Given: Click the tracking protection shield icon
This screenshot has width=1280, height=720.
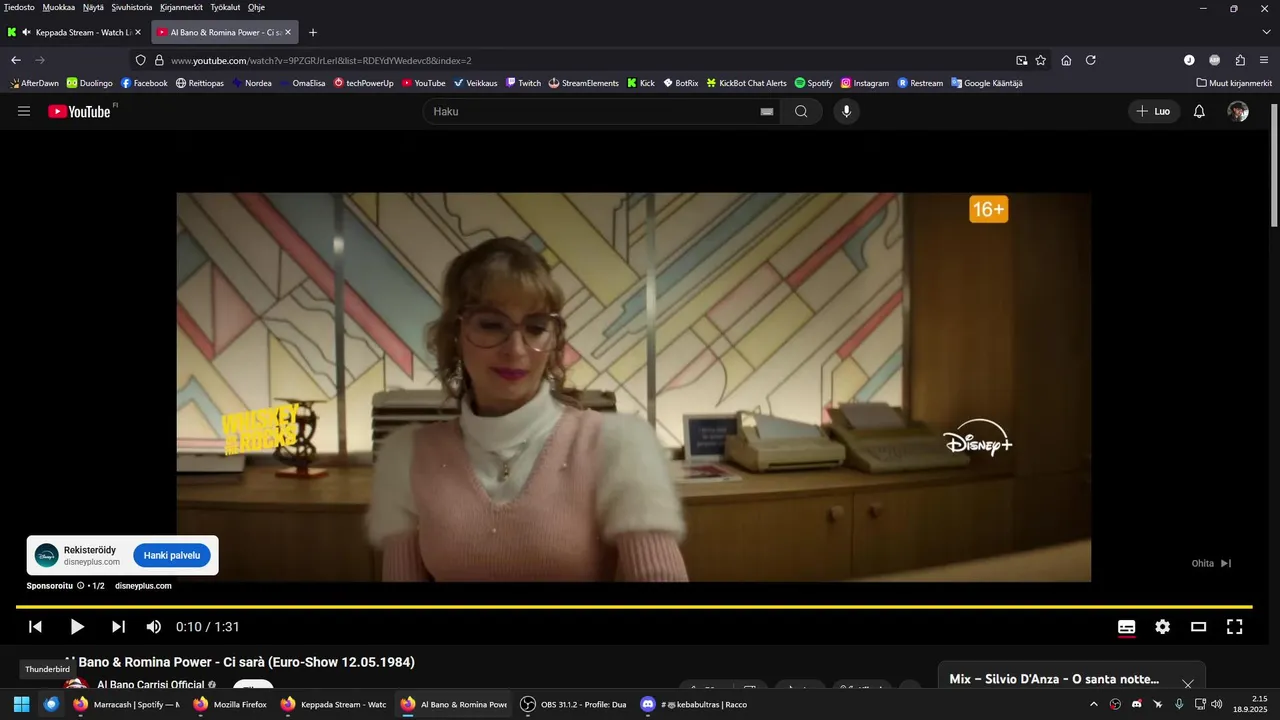Looking at the screenshot, I should click(x=141, y=60).
